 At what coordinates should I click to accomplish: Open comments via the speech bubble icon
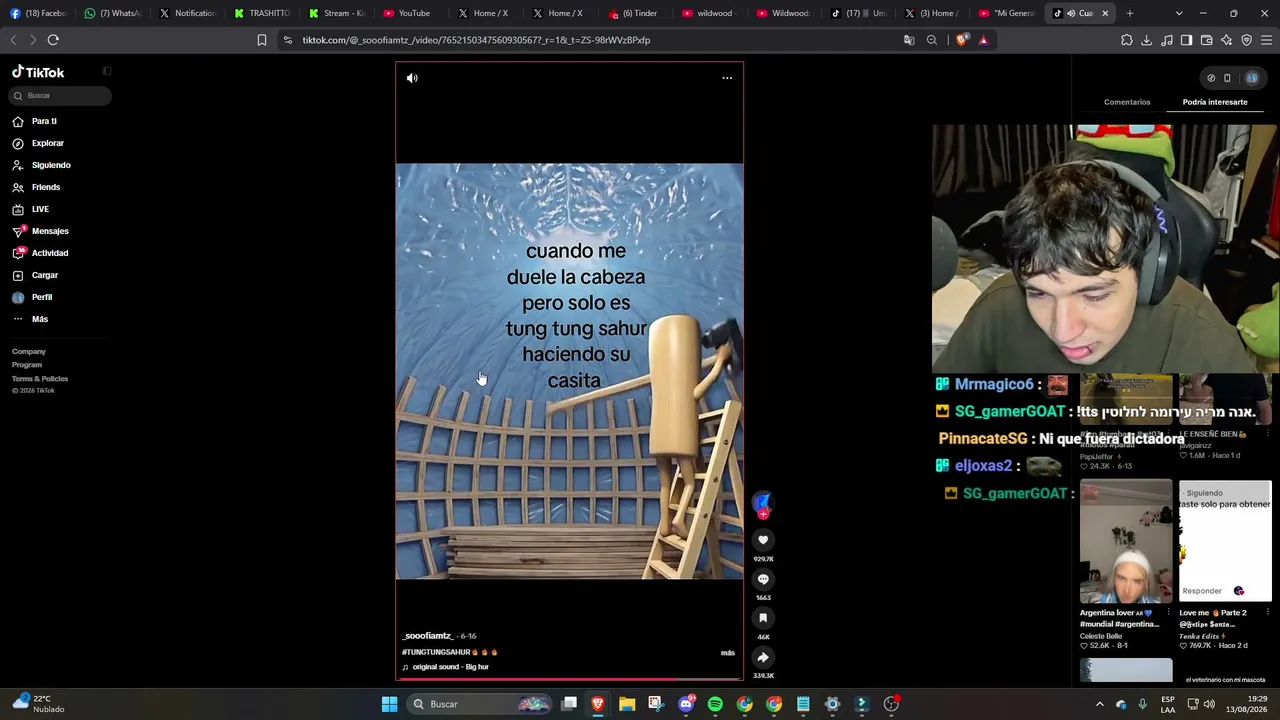pos(763,579)
